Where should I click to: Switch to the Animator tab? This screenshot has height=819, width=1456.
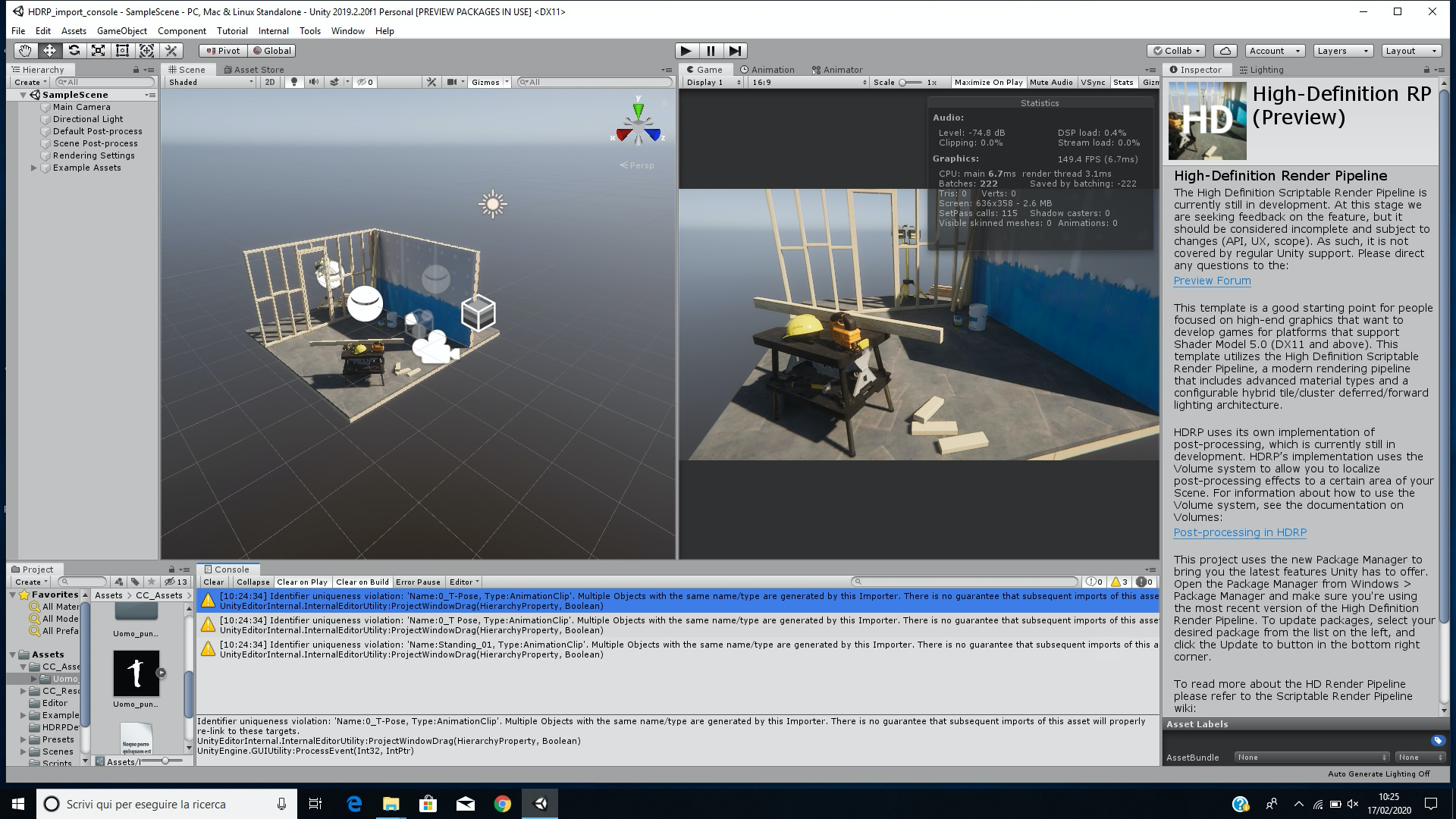coord(837,70)
